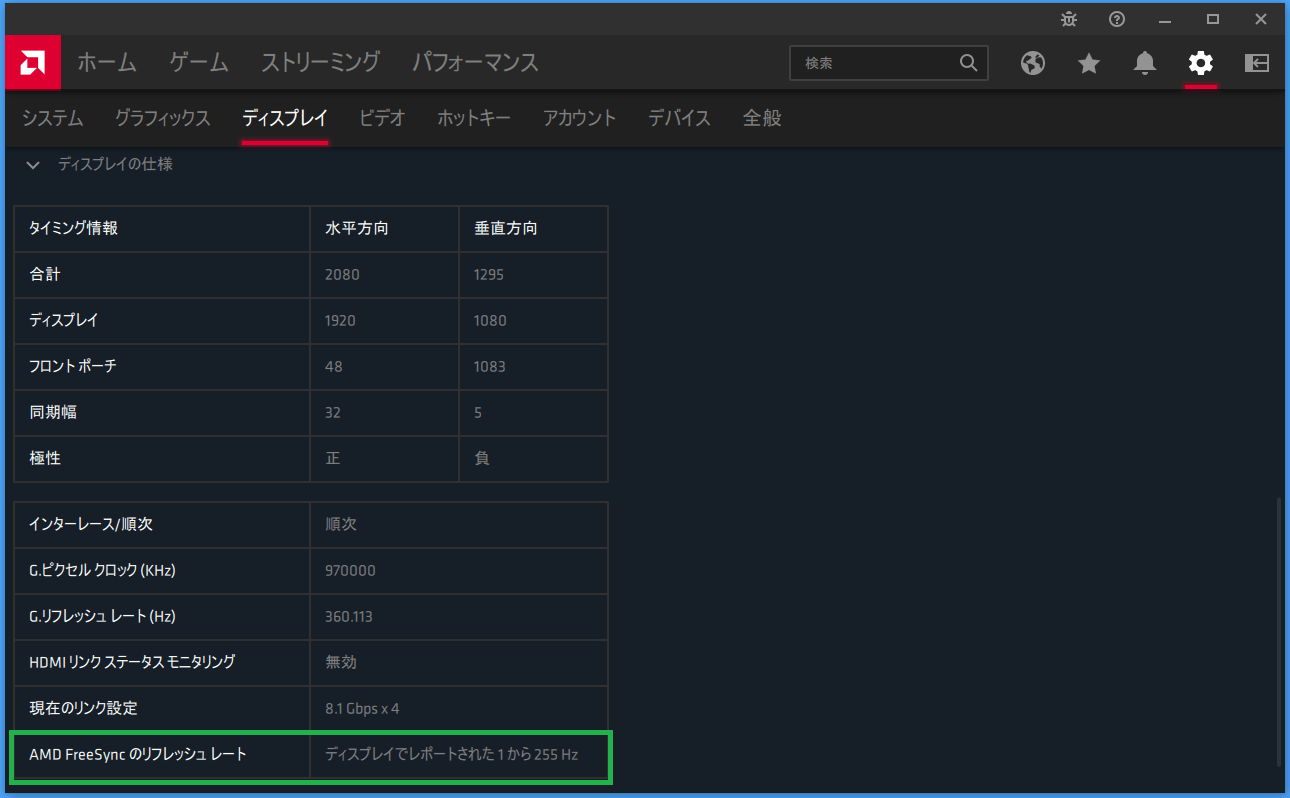Open favorites star icon
The height and width of the screenshot is (798, 1290).
click(1089, 63)
